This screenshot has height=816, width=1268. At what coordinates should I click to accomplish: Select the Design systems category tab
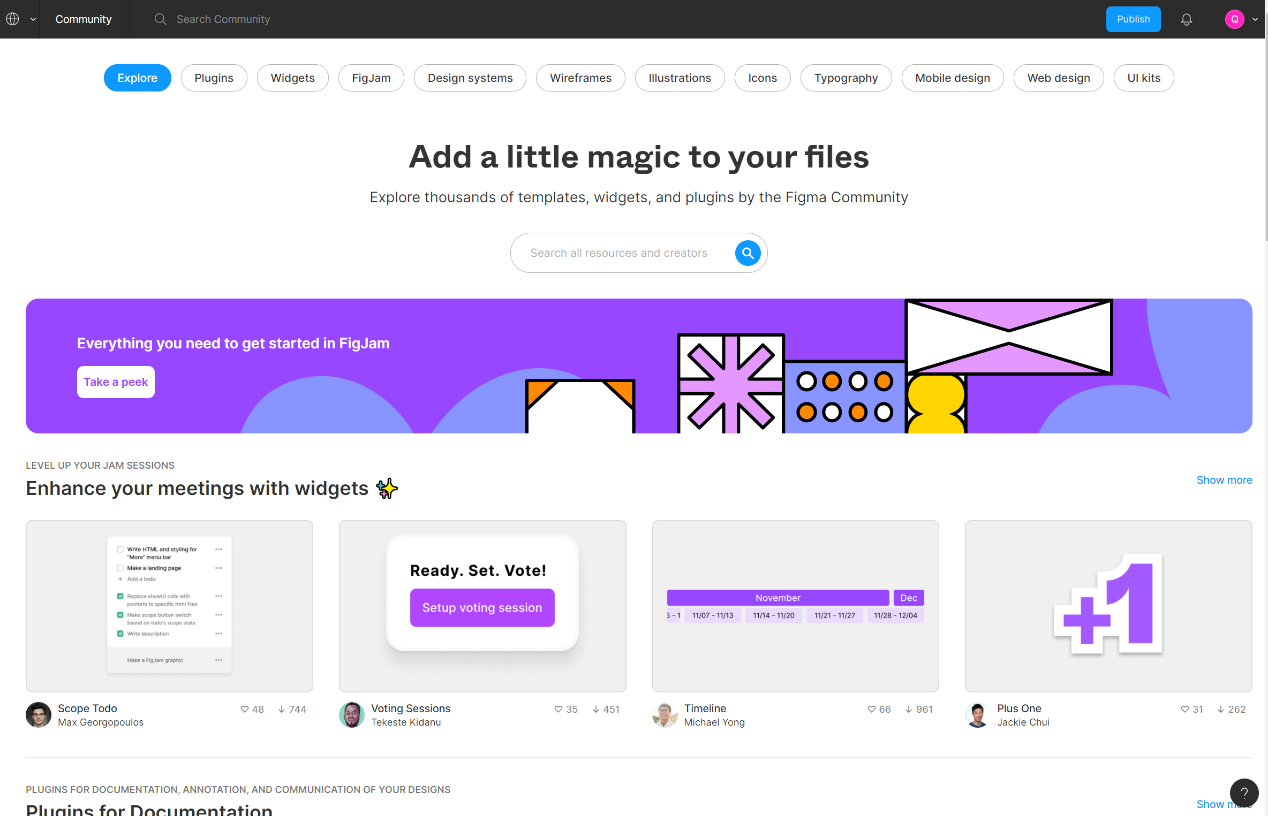470,78
